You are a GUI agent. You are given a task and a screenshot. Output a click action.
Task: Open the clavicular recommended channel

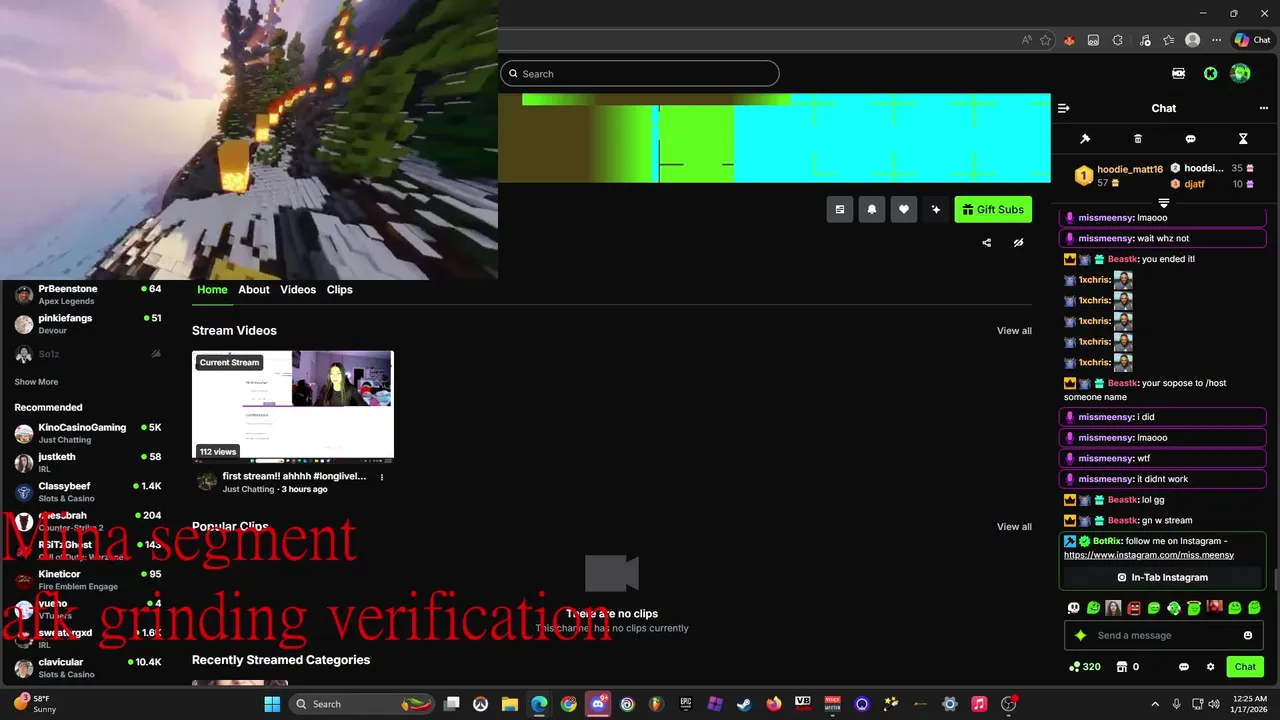tap(88, 668)
